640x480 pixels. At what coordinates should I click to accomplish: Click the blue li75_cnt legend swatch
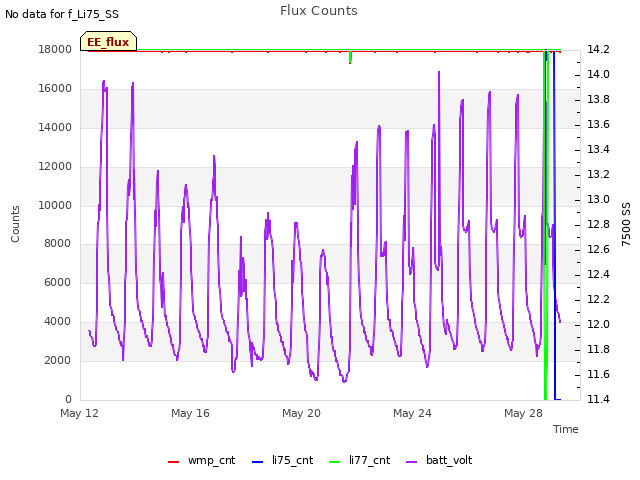pos(258,462)
